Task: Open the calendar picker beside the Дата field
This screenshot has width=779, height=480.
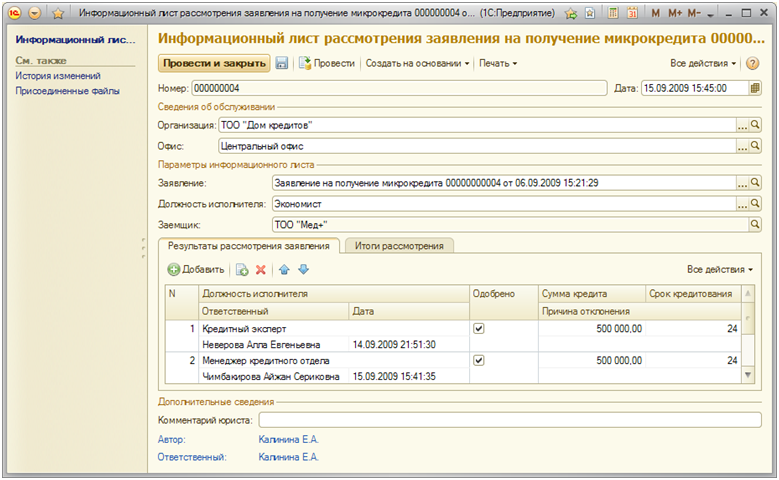Action: (x=755, y=88)
